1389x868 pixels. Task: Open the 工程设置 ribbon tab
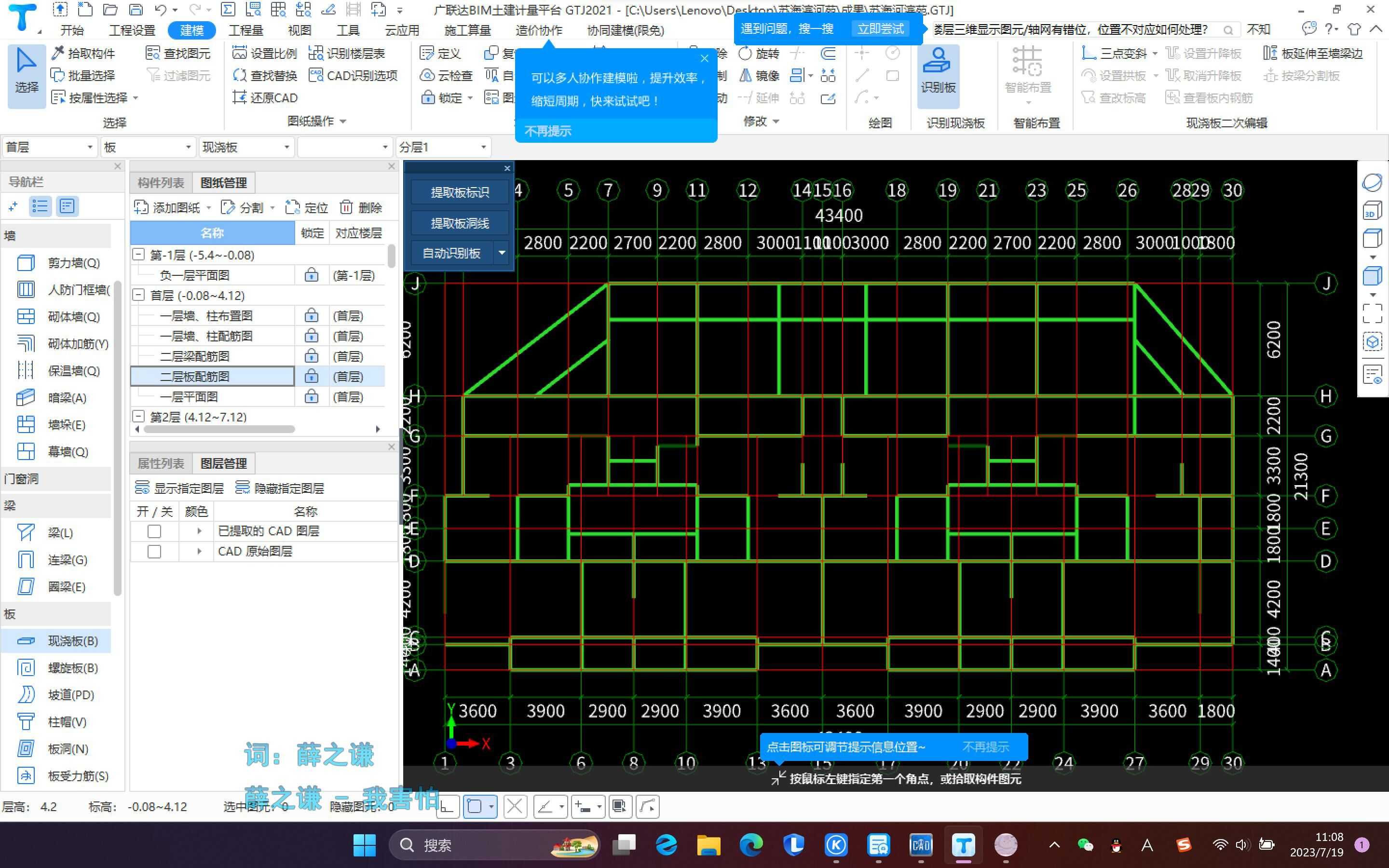[132, 30]
